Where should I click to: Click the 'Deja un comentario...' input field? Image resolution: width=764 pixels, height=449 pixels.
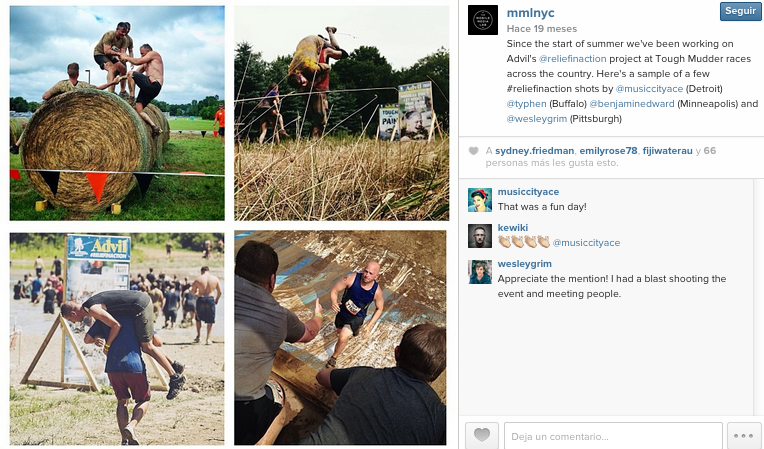click(613, 436)
